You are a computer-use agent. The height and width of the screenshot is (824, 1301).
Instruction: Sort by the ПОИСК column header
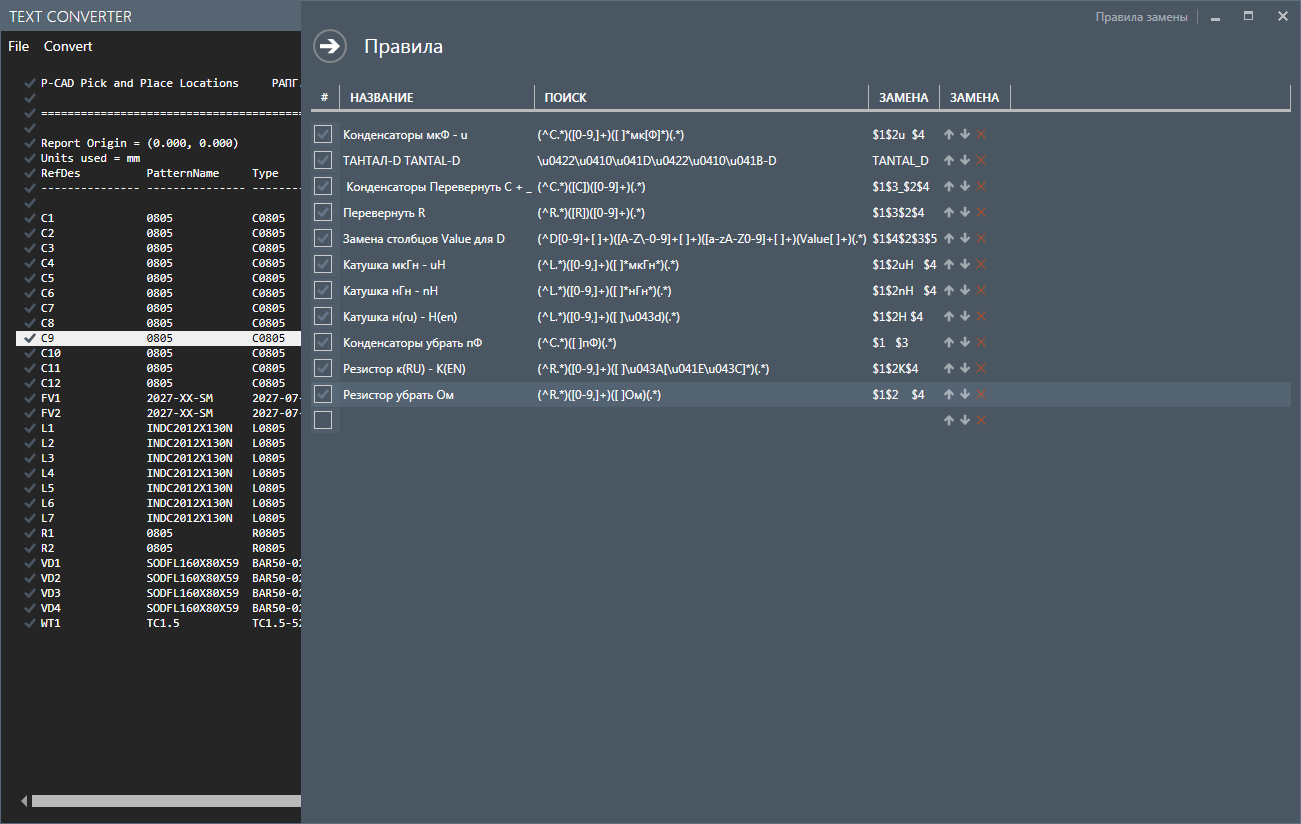pos(701,97)
